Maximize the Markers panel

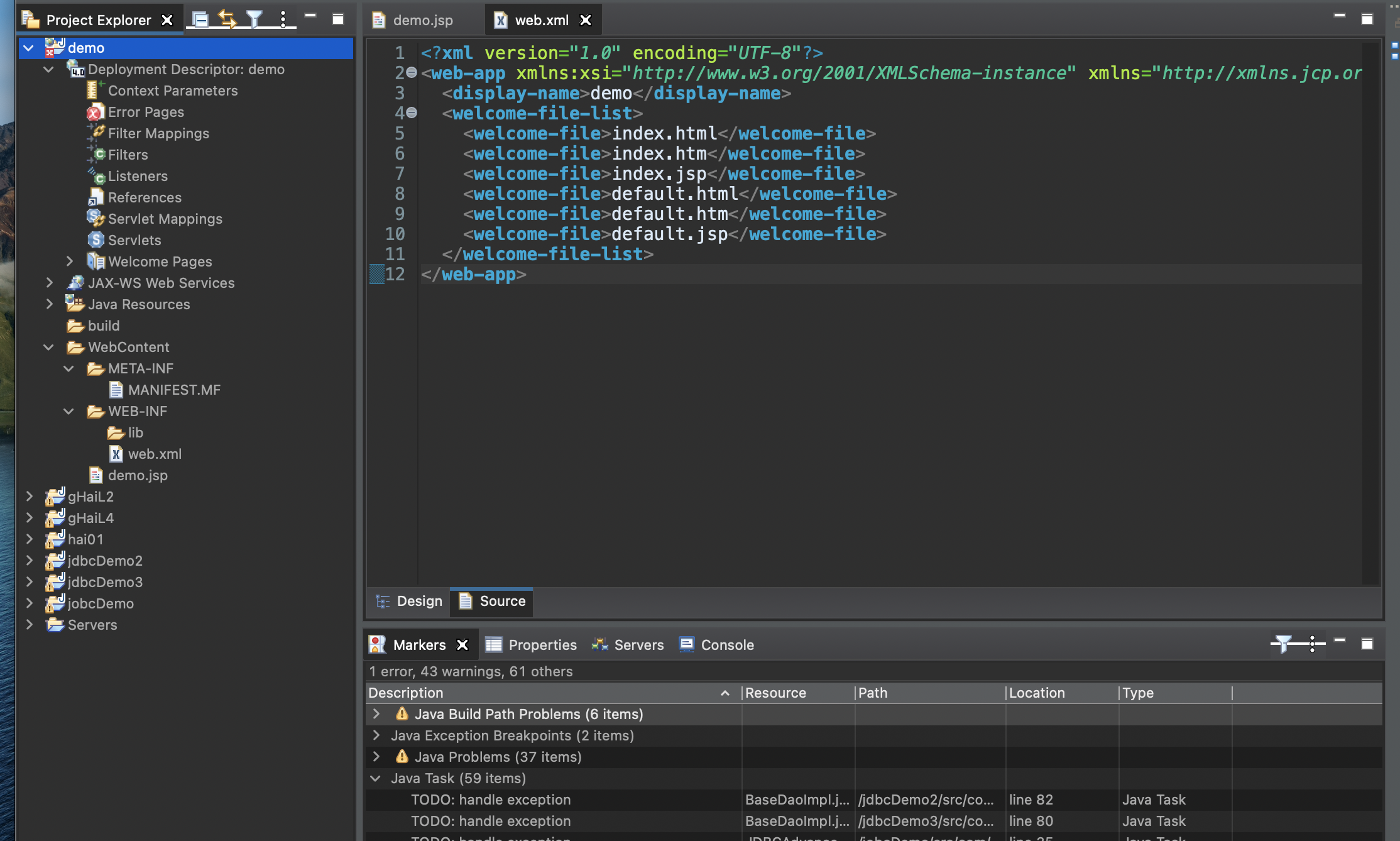tap(1367, 644)
